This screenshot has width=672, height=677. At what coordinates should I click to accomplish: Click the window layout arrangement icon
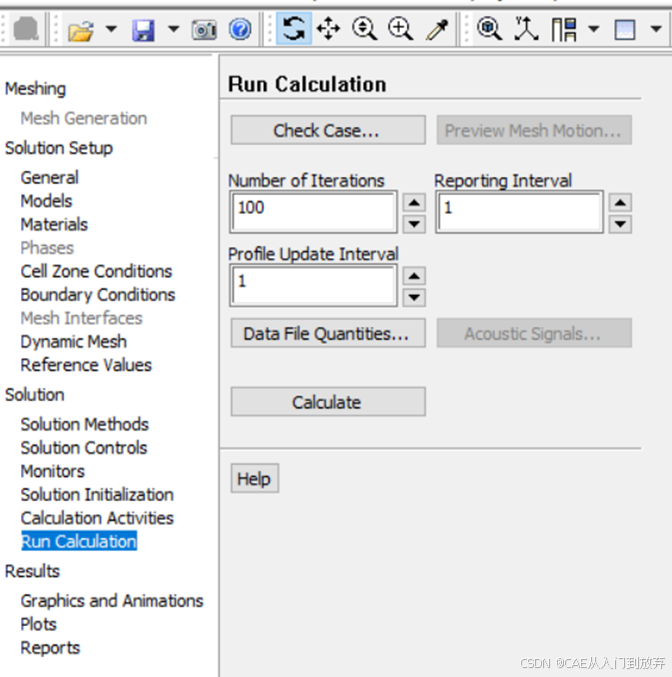pos(564,29)
